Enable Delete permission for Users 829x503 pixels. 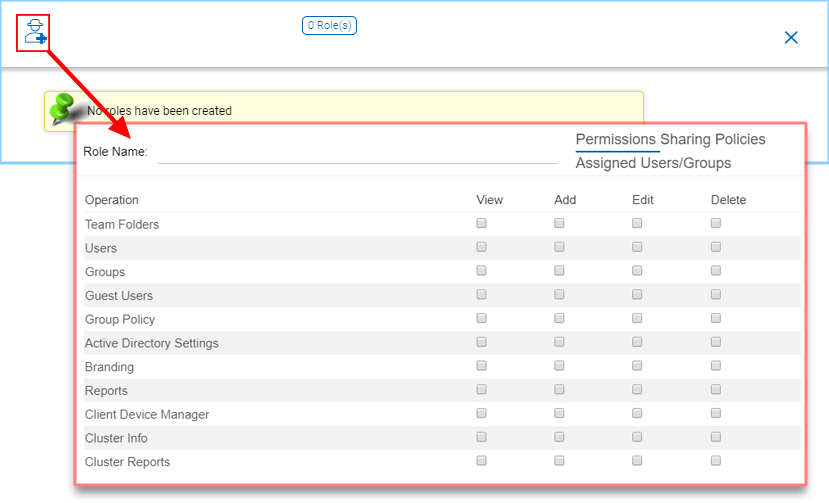click(x=716, y=247)
